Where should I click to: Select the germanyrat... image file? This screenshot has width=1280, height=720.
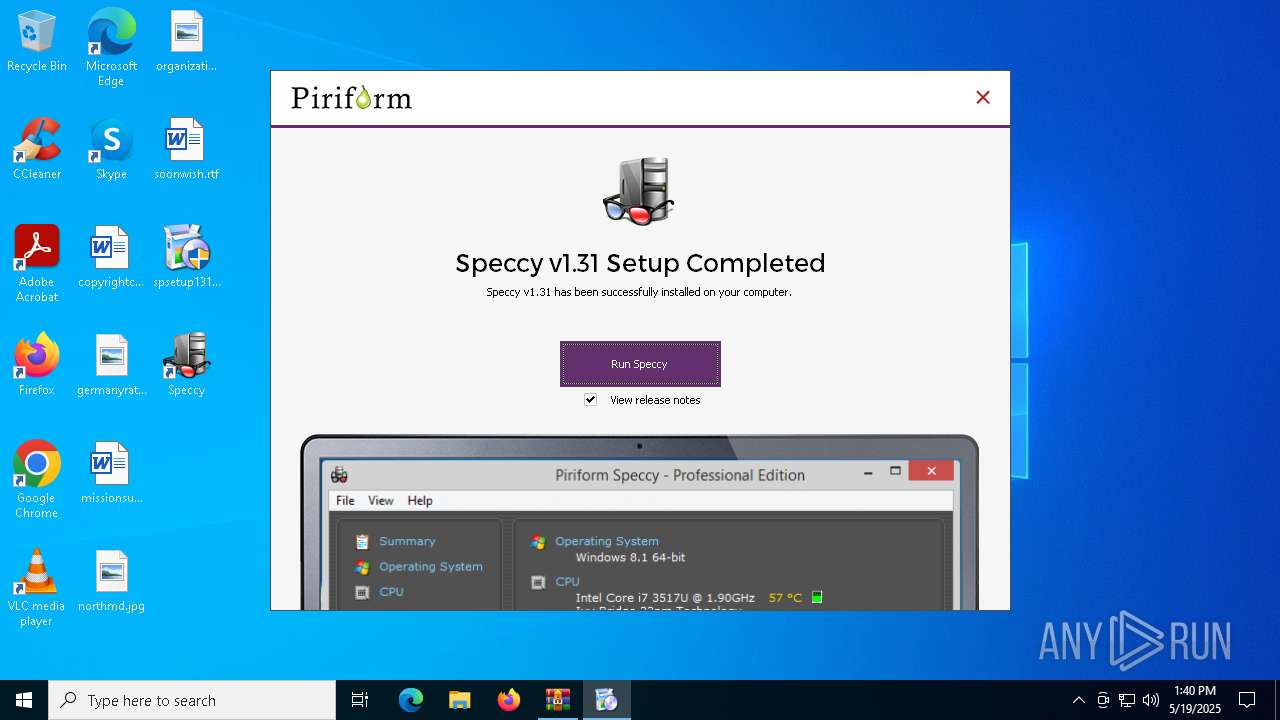click(111, 366)
